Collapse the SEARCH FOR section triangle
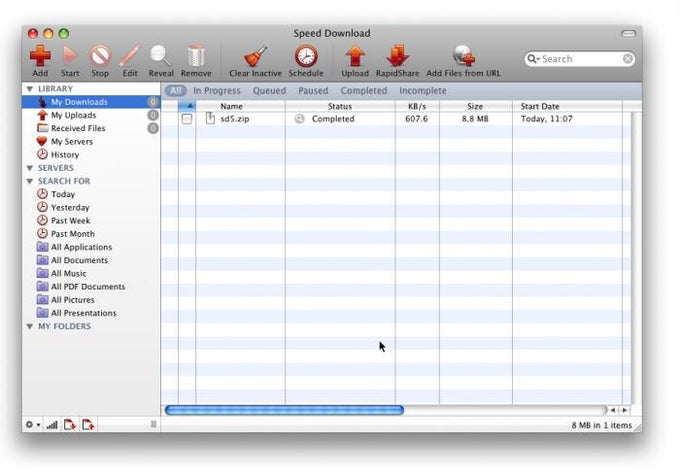680x475 pixels. pyautogui.click(x=29, y=181)
